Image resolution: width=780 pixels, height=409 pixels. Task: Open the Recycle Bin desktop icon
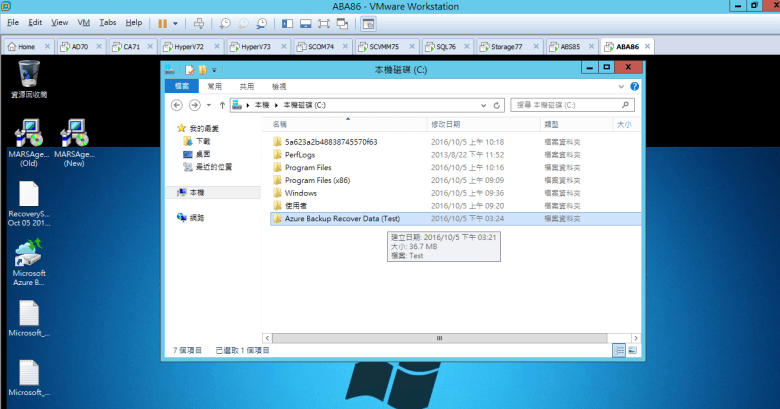point(30,73)
